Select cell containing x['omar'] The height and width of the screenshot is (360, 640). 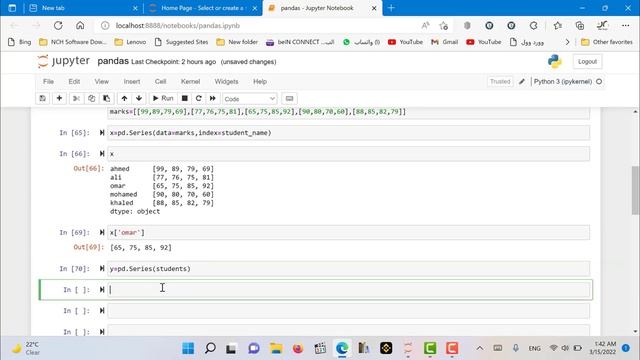click(x=349, y=233)
